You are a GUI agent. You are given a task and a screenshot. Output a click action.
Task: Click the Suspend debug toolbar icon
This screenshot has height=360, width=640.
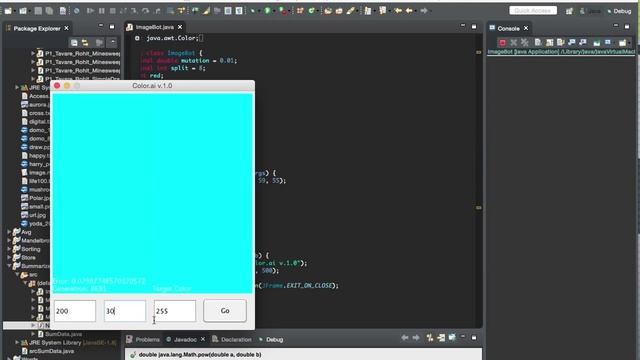point(101,11)
